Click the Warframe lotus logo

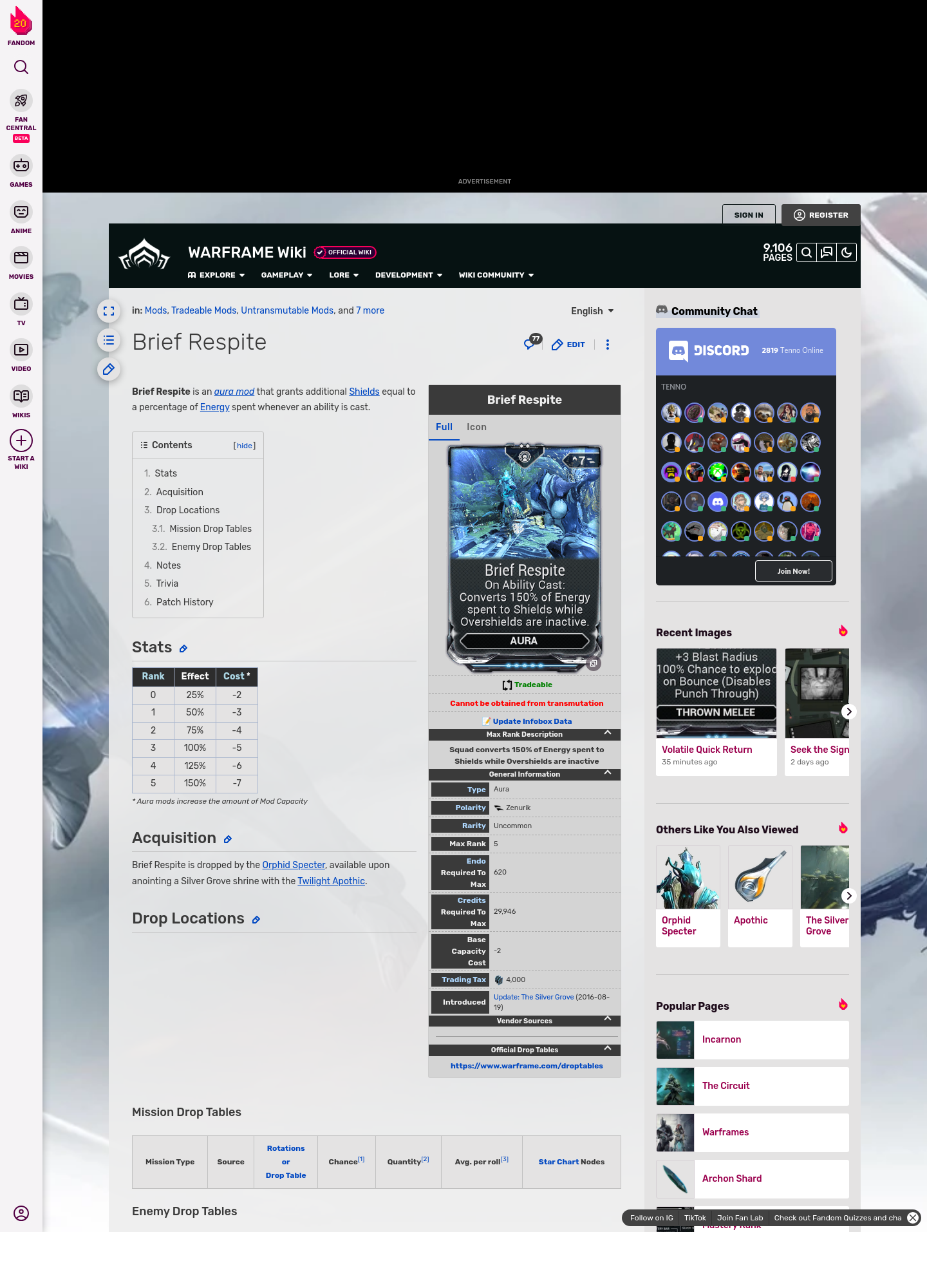pyautogui.click(x=144, y=255)
